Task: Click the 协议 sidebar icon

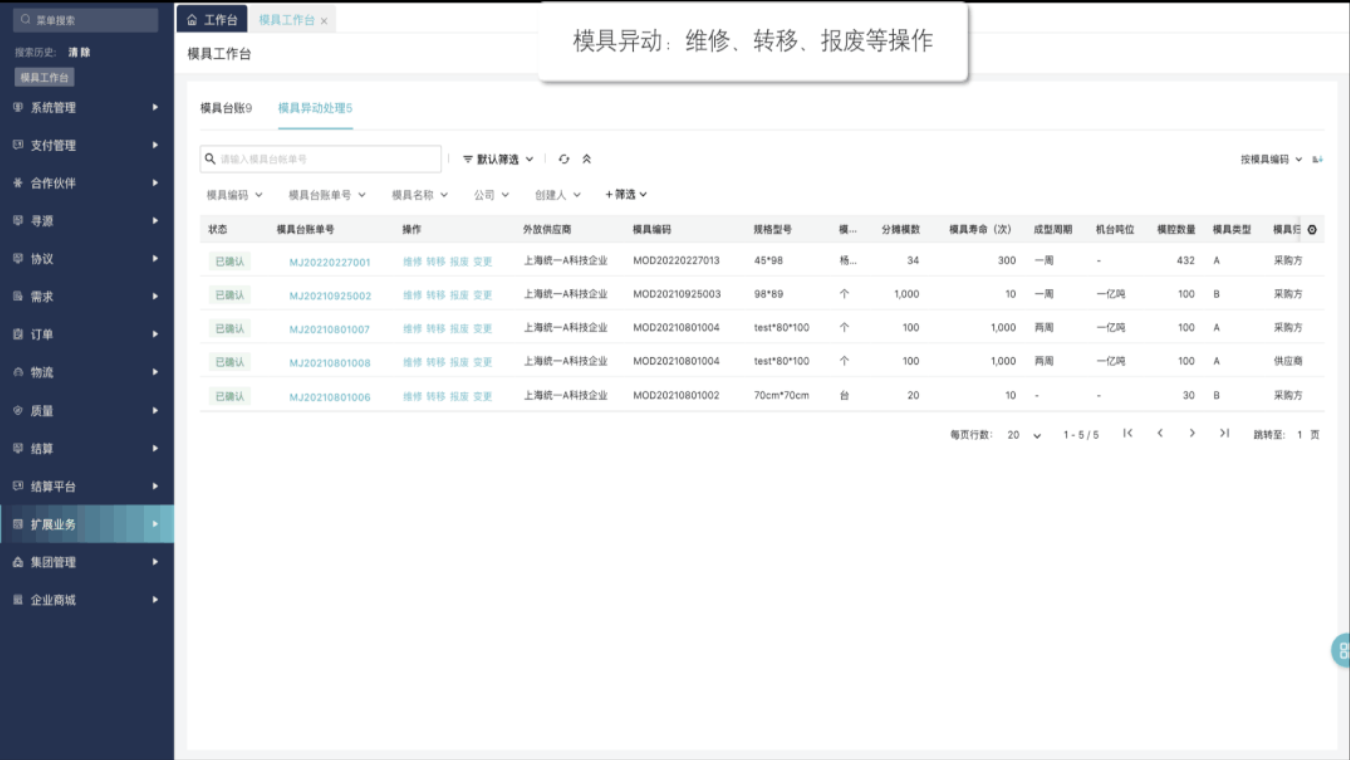Action: (18, 258)
